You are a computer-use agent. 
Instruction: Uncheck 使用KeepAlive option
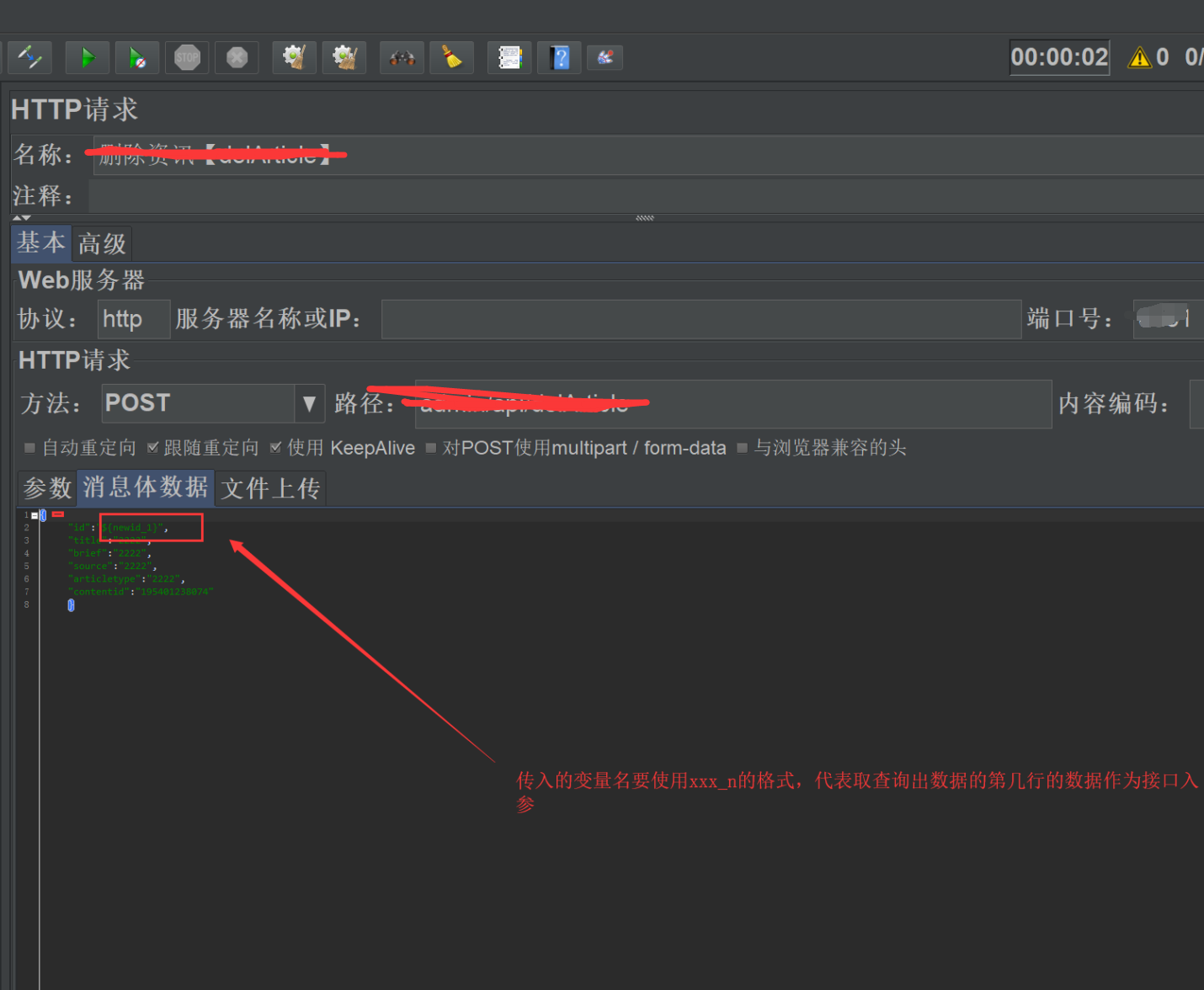pos(276,448)
